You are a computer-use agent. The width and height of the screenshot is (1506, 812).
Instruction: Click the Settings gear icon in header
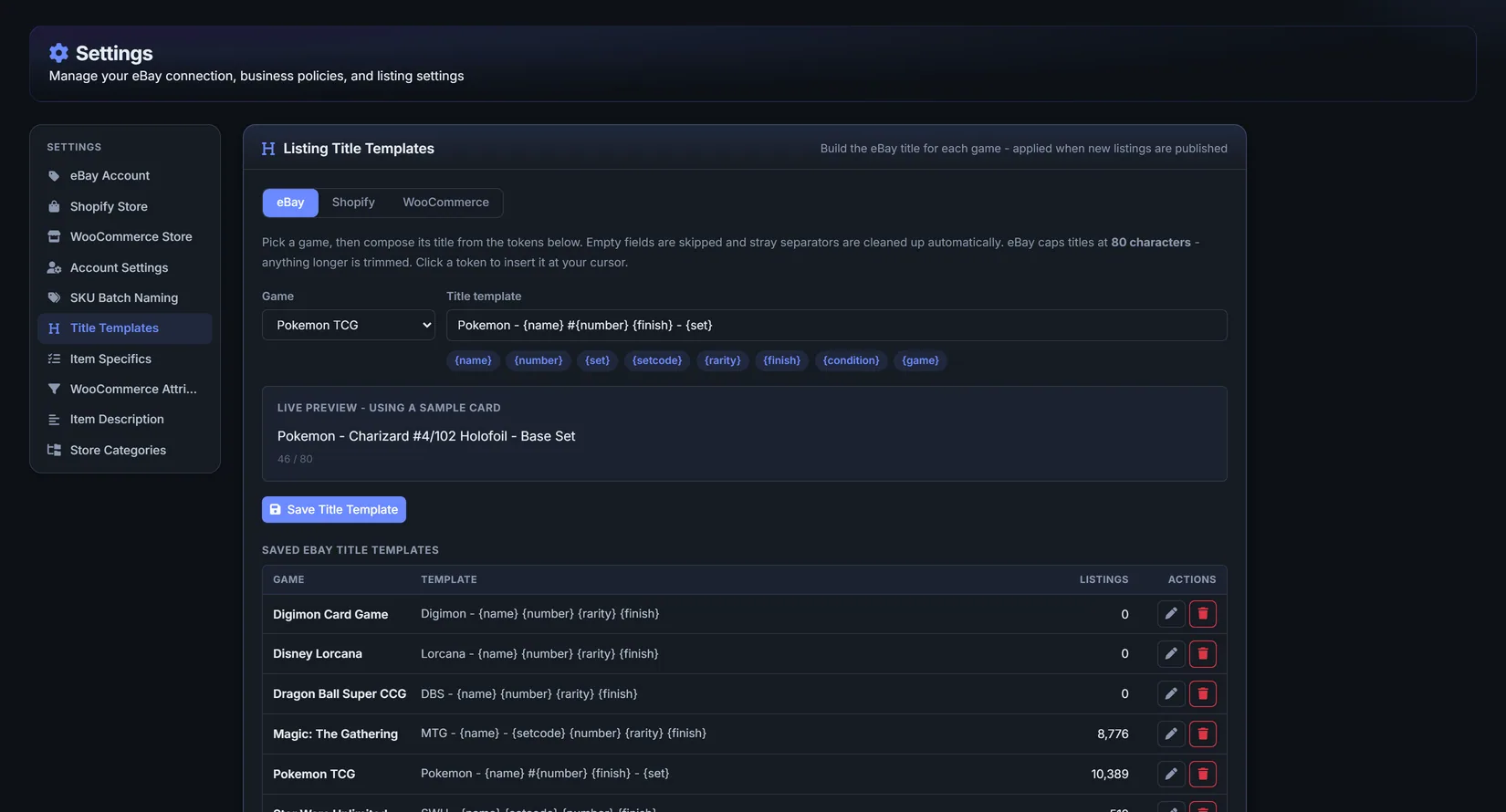click(58, 53)
